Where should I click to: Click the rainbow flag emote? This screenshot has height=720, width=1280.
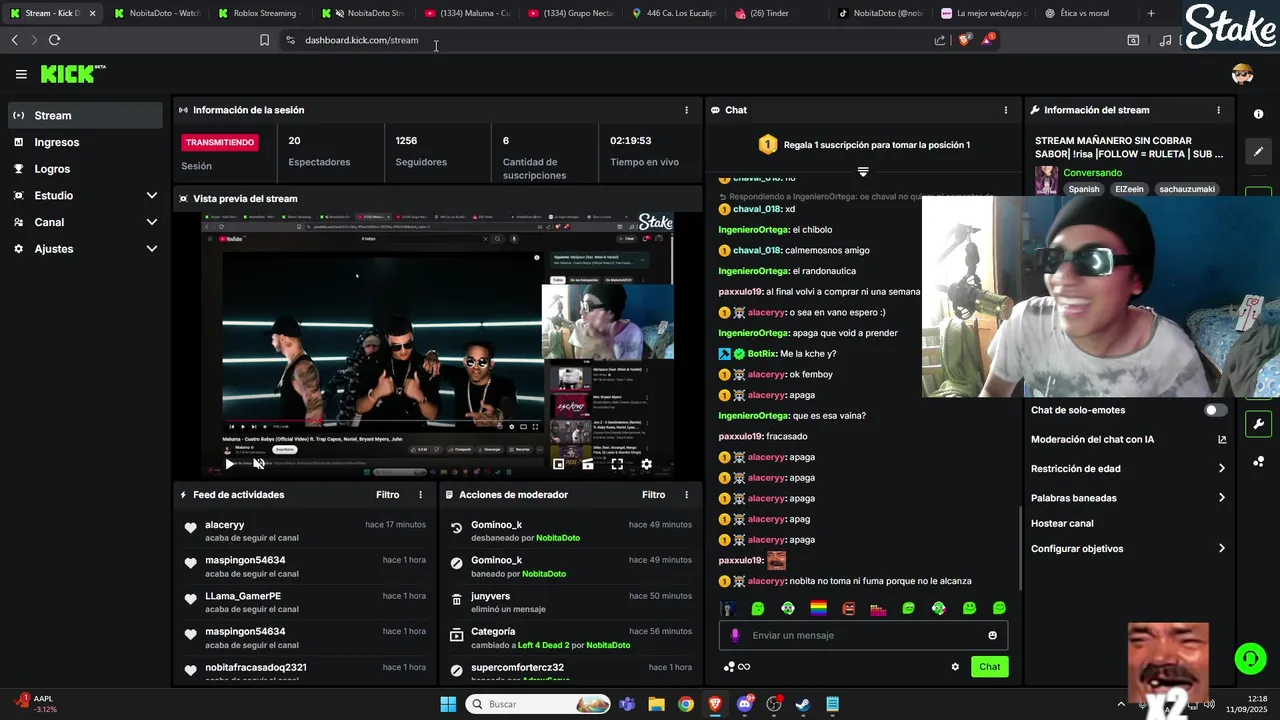(818, 608)
